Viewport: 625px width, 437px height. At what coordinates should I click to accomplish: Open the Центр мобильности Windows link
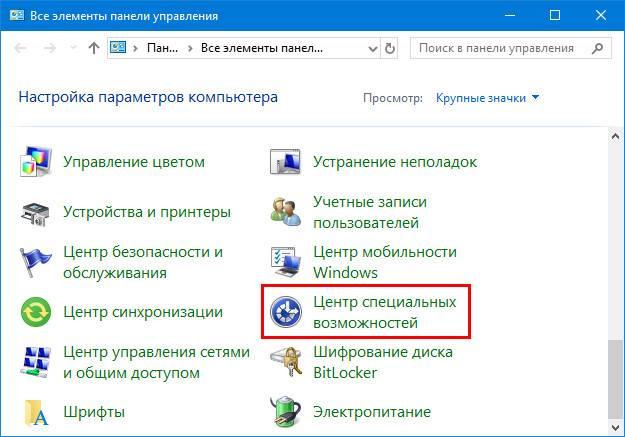pos(385,262)
